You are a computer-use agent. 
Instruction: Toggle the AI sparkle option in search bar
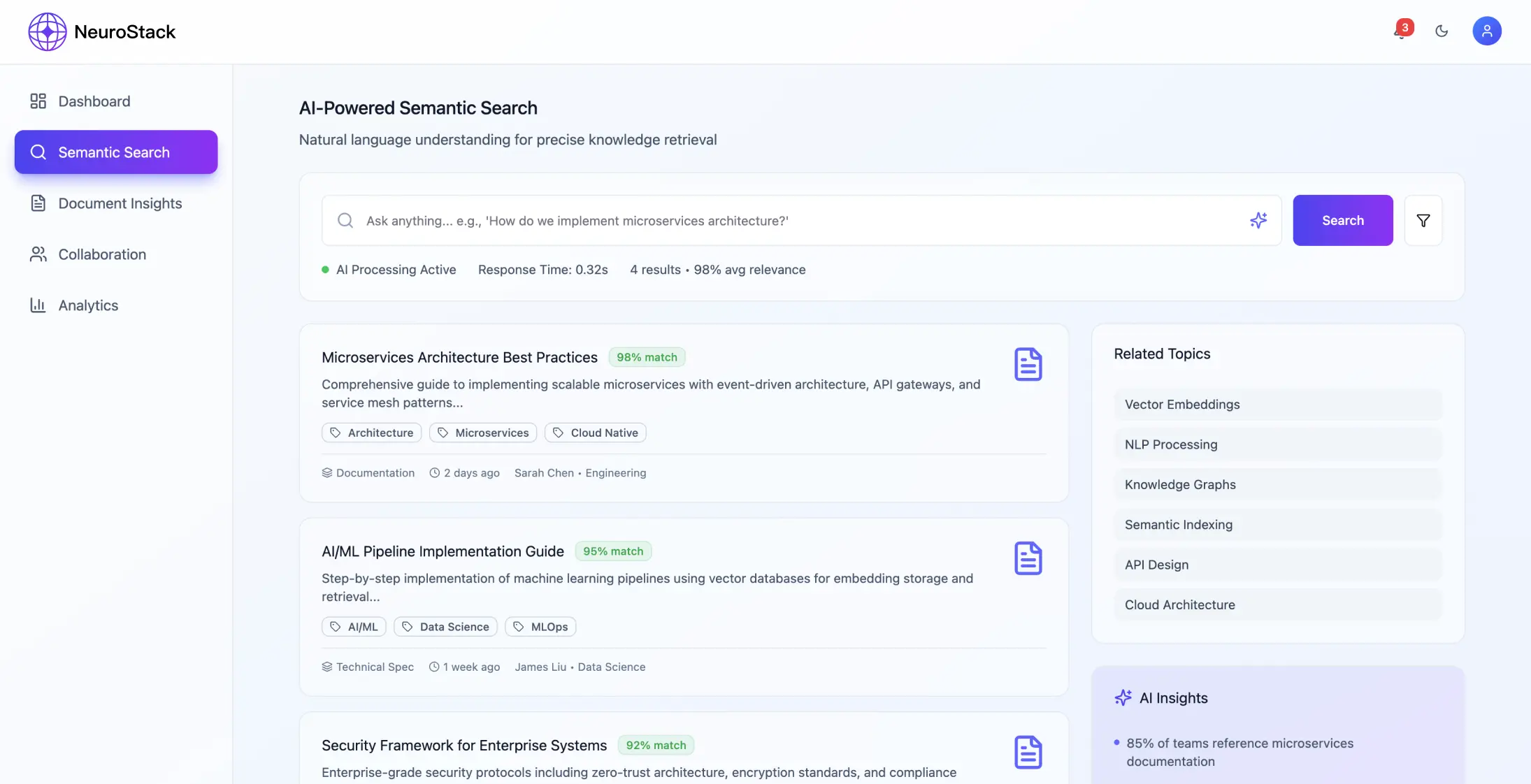click(x=1258, y=220)
